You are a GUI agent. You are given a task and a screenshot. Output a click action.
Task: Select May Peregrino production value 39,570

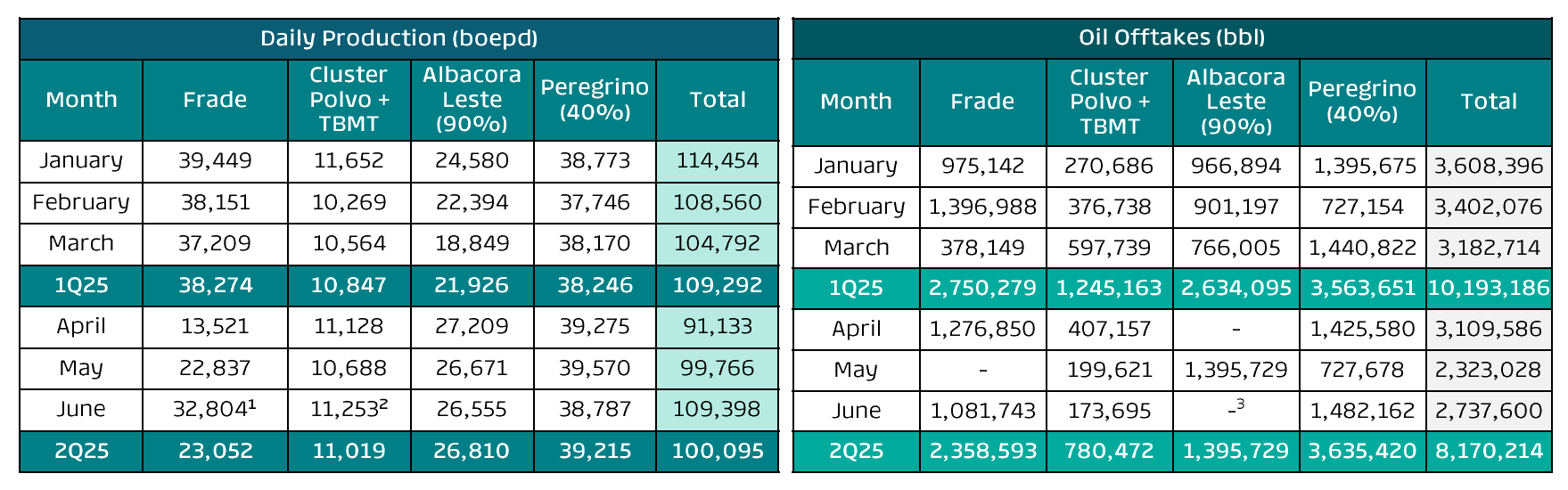coord(595,368)
